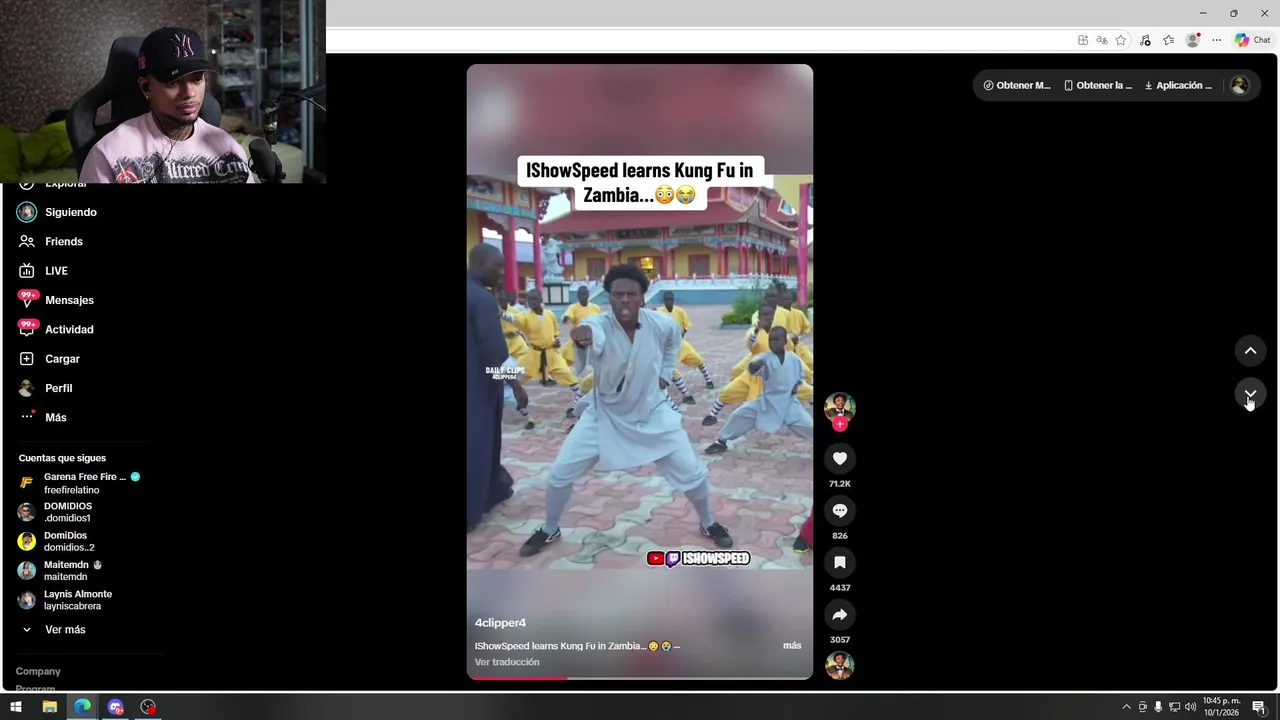The width and height of the screenshot is (1280, 720).
Task: Click Obtener M... button in top bar
Action: pos(1017,86)
